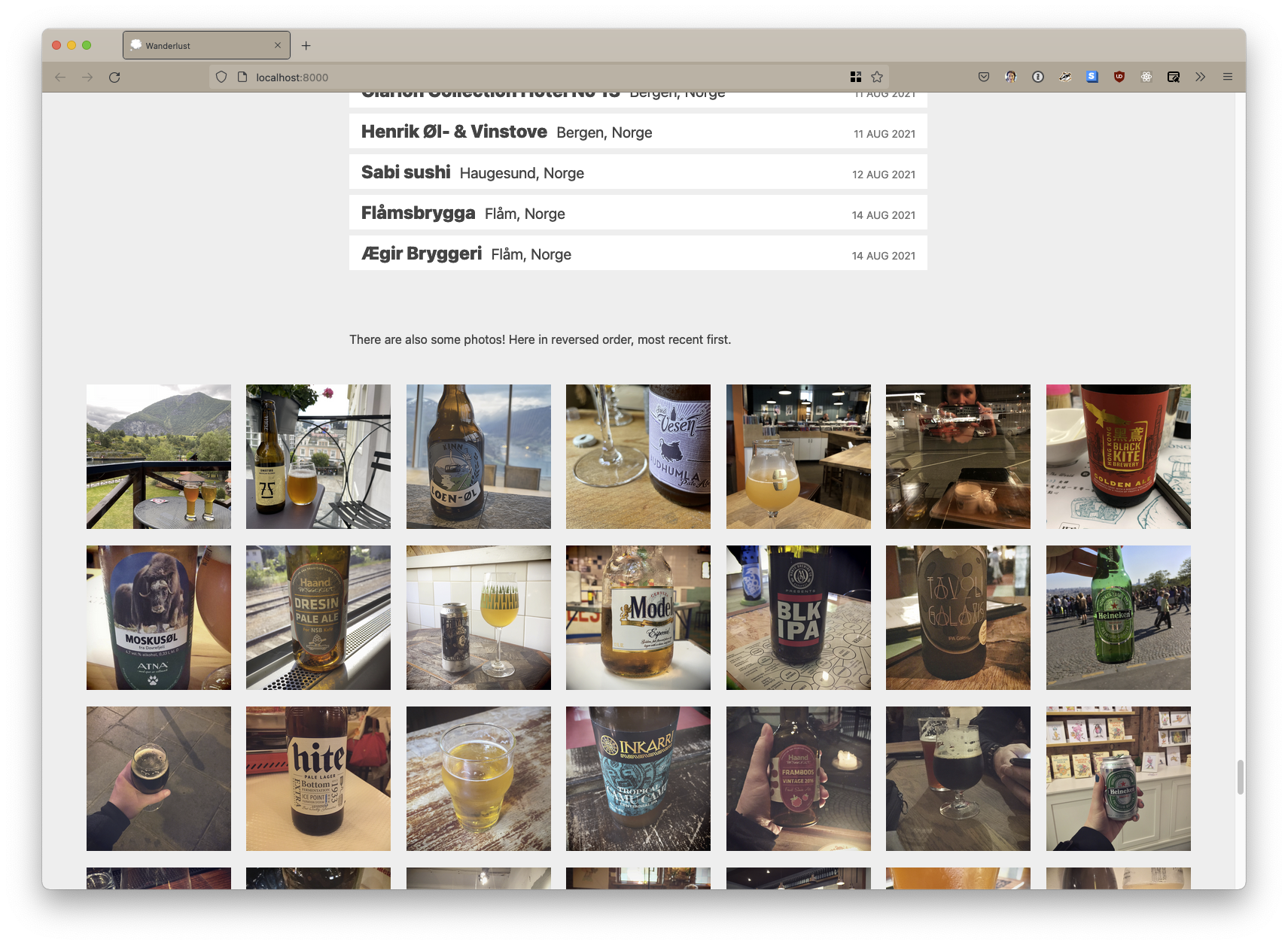This screenshot has width=1288, height=945.
Task: Reload the current page
Action: 114,77
